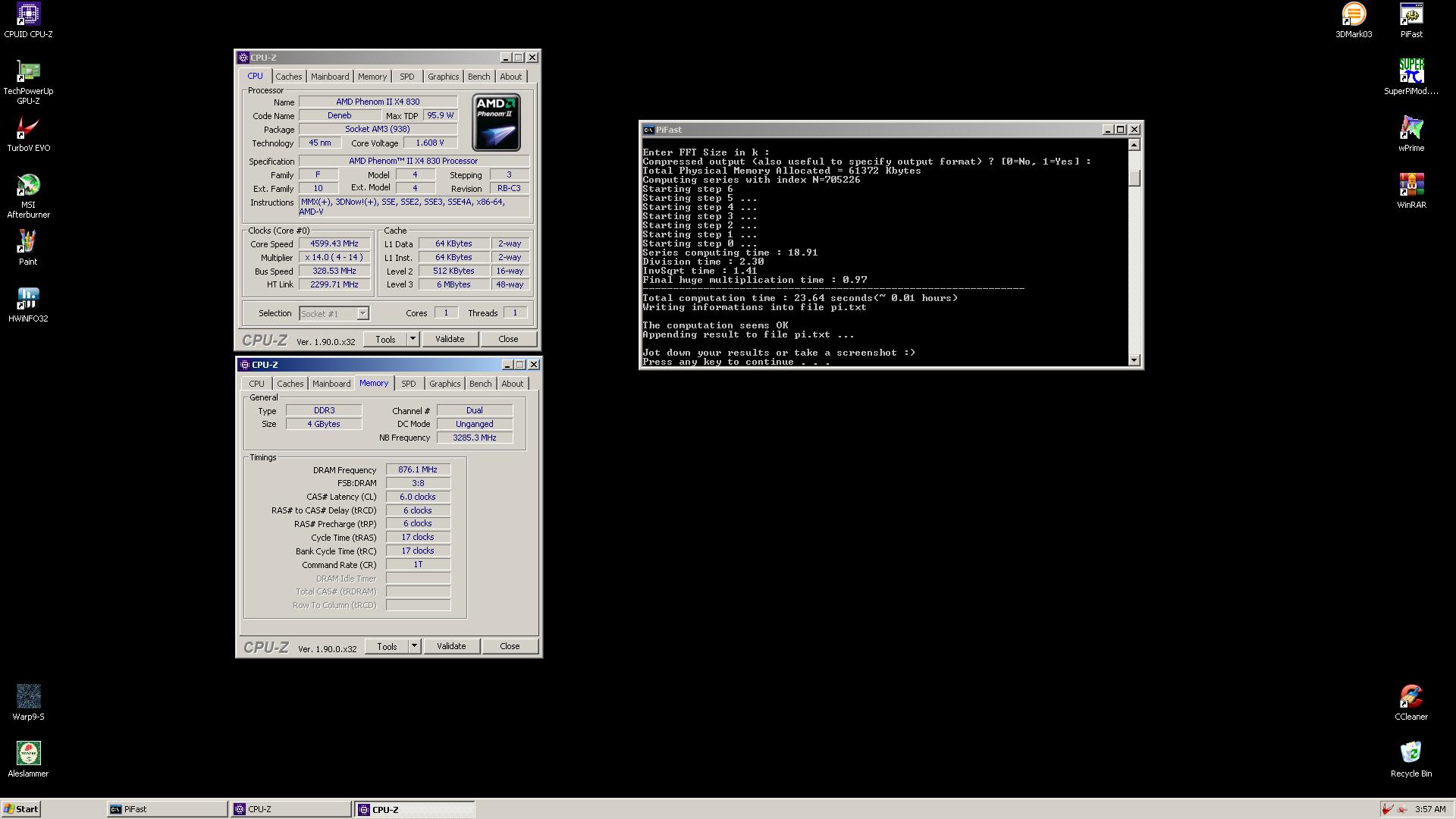Click the lower CPU-Z window title icon
The height and width of the screenshot is (819, 1456).
245,365
